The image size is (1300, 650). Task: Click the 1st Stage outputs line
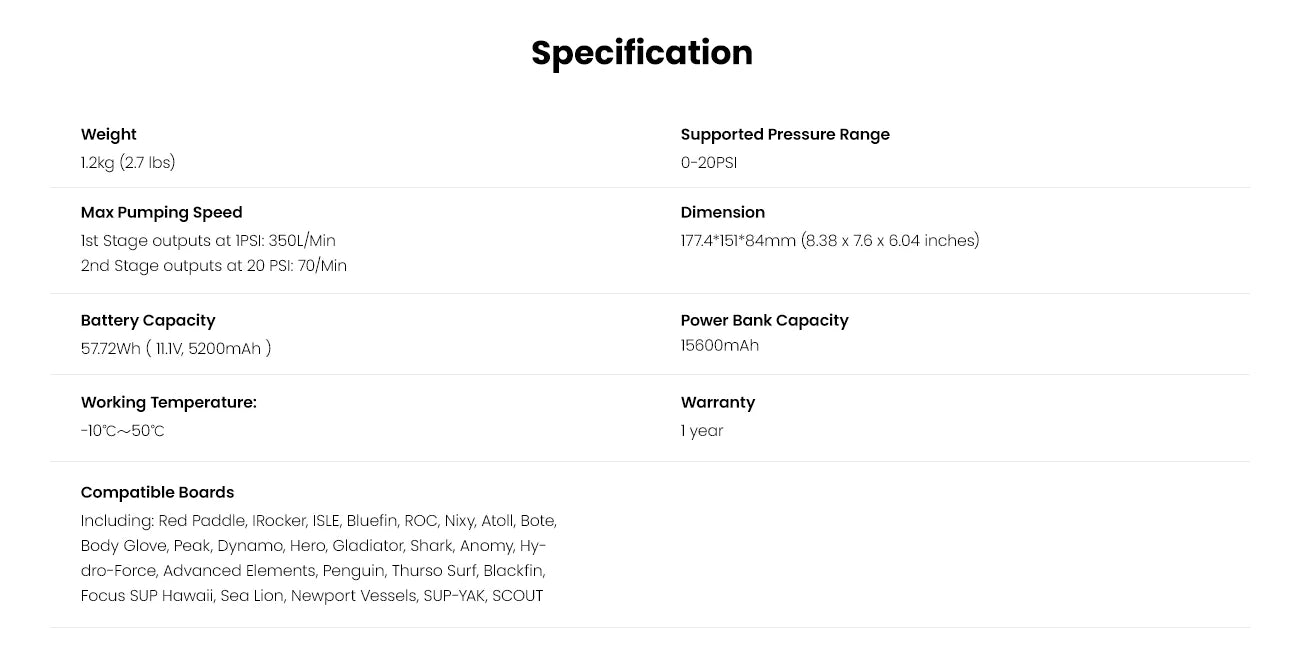coord(208,240)
